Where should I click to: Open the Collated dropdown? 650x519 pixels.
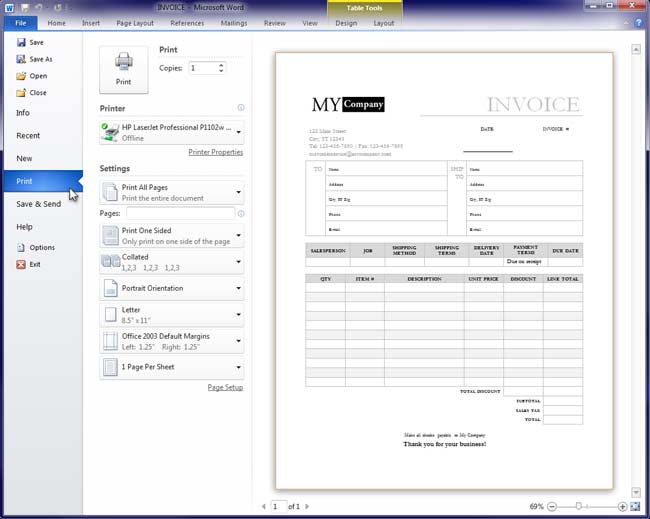pos(172,262)
